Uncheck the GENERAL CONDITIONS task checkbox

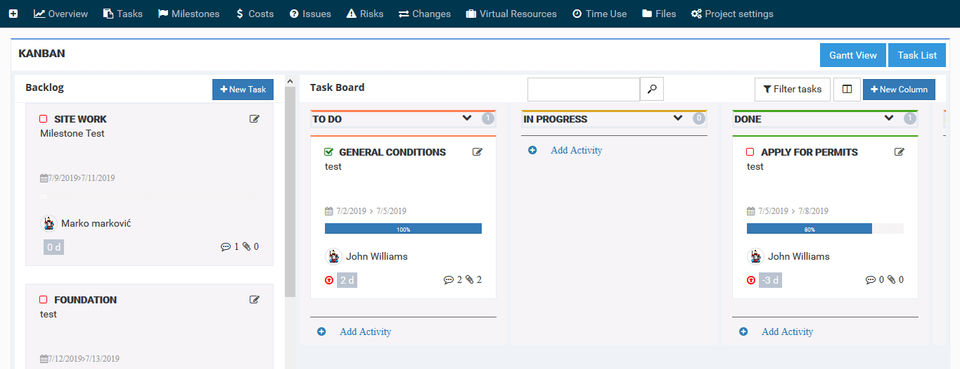click(329, 152)
